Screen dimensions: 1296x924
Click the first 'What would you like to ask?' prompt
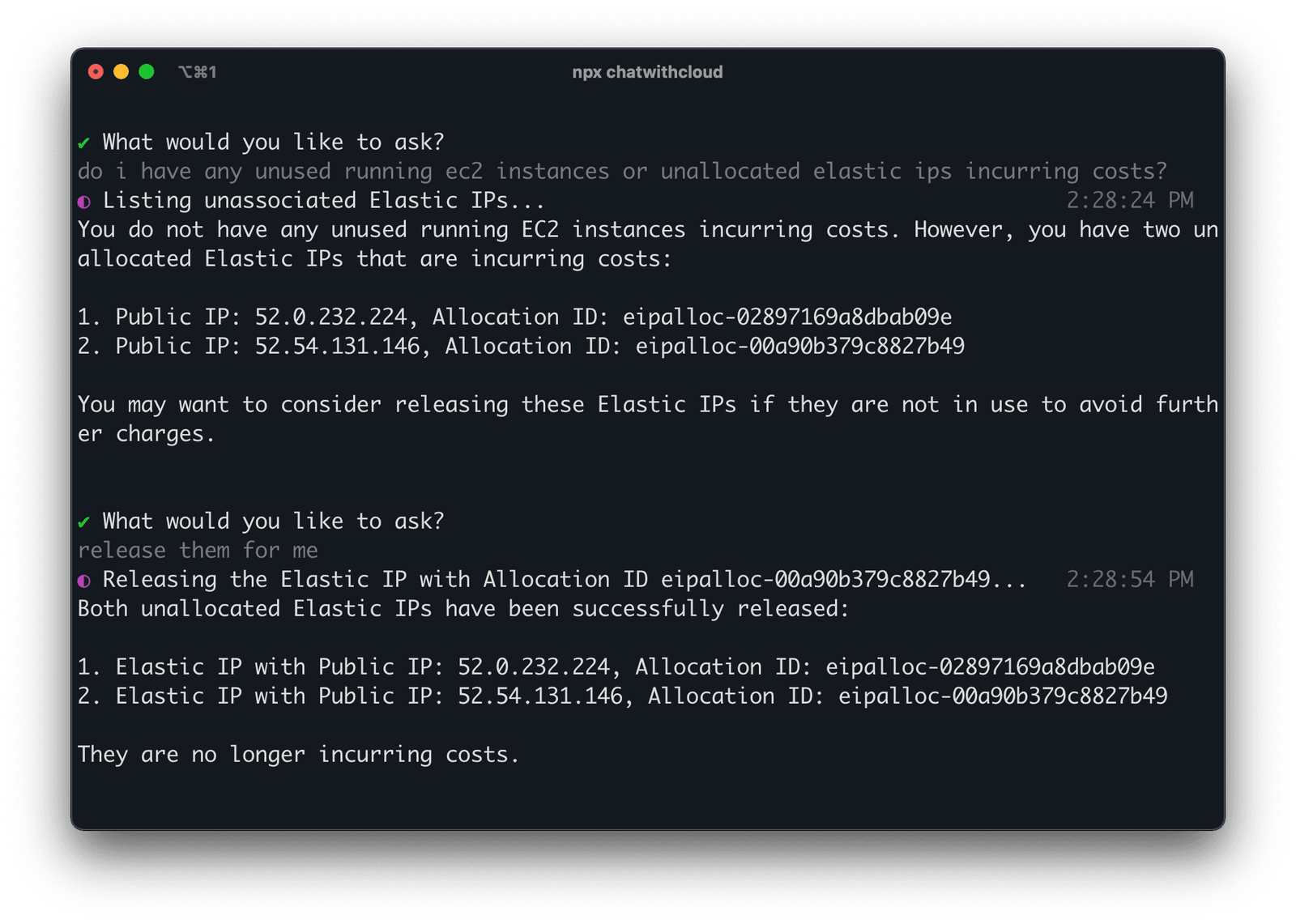coord(273,141)
